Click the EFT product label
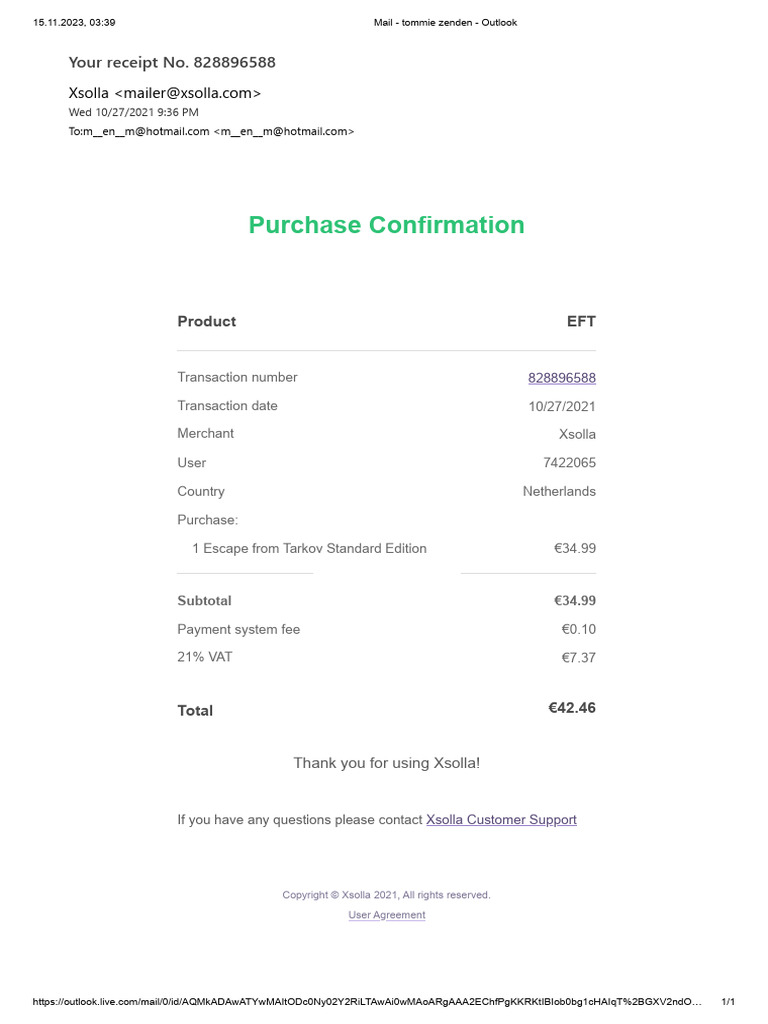Viewport: 768px width, 1024px height. [x=581, y=321]
